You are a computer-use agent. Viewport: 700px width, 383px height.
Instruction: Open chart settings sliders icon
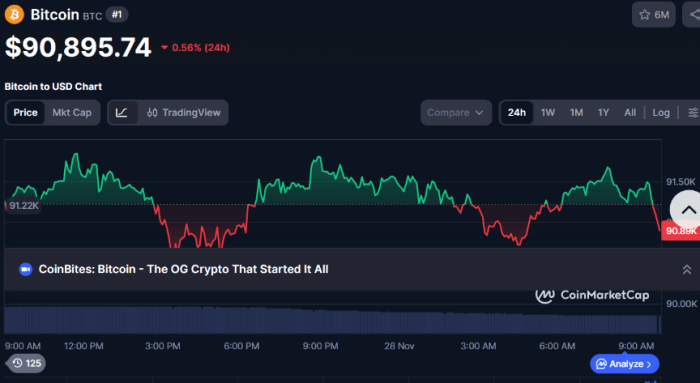click(x=692, y=112)
